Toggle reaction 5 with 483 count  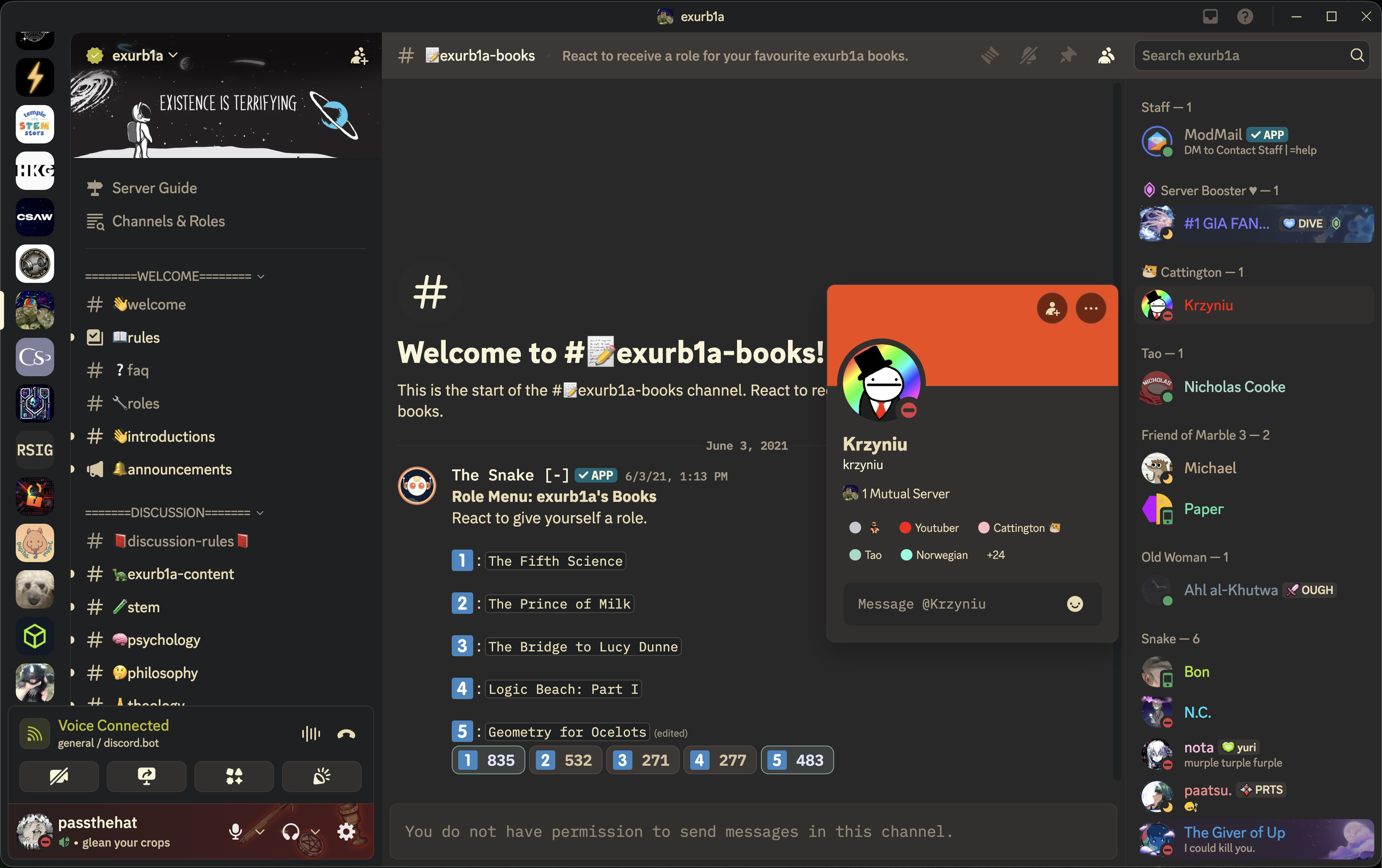coord(797,760)
